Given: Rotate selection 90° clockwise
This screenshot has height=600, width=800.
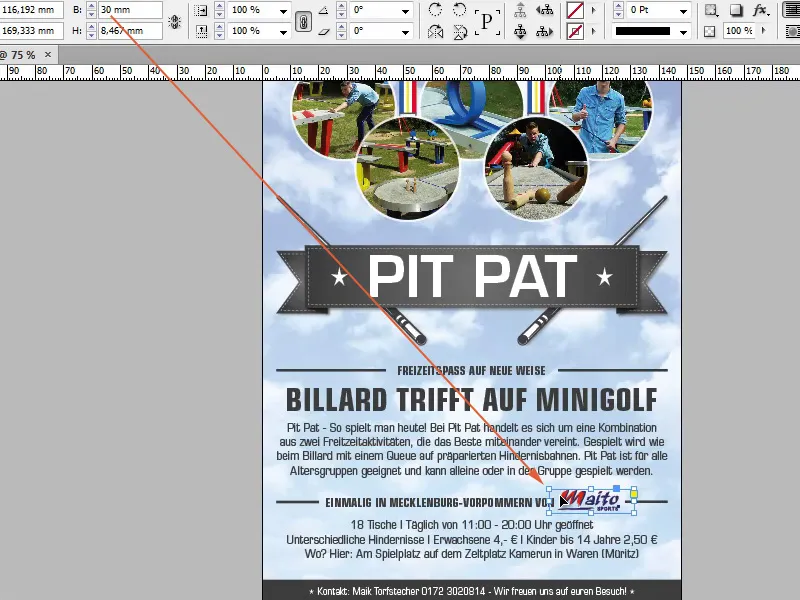Looking at the screenshot, I should tap(435, 10).
